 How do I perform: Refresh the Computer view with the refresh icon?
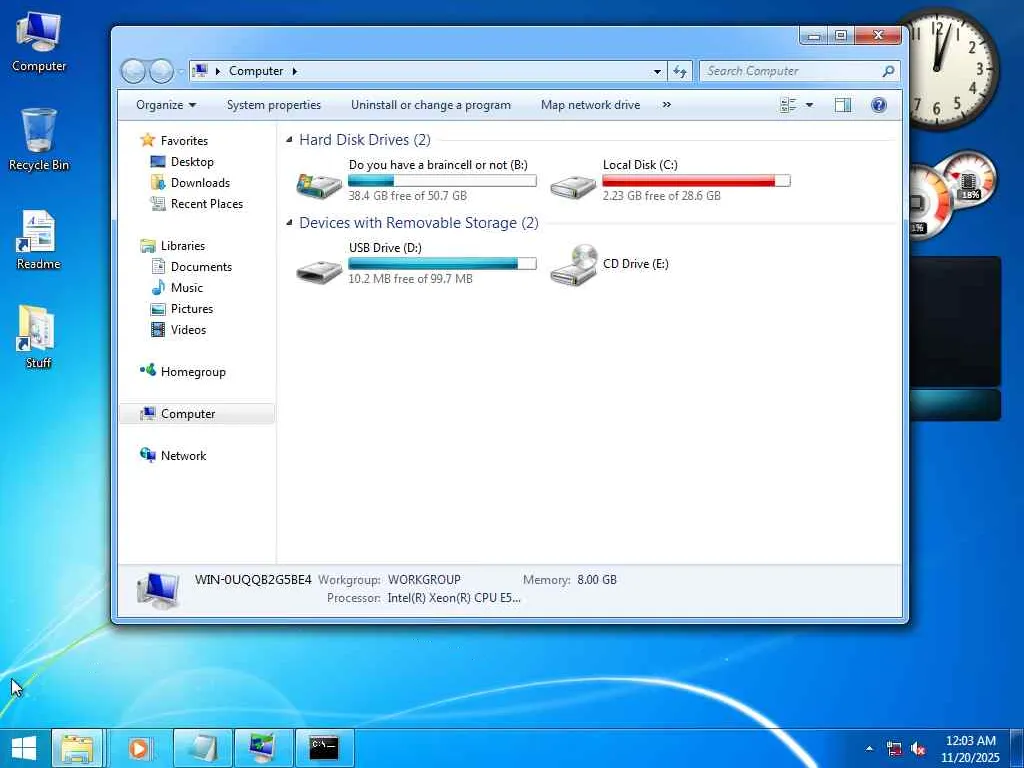[x=680, y=71]
